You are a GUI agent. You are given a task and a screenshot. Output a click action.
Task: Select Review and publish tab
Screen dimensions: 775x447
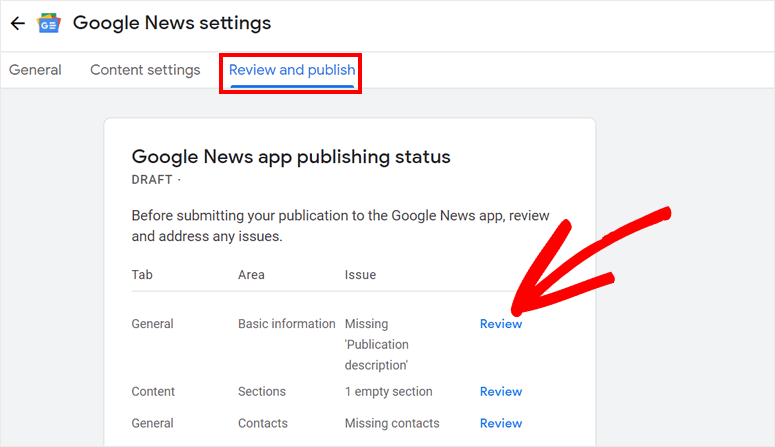[x=292, y=70]
